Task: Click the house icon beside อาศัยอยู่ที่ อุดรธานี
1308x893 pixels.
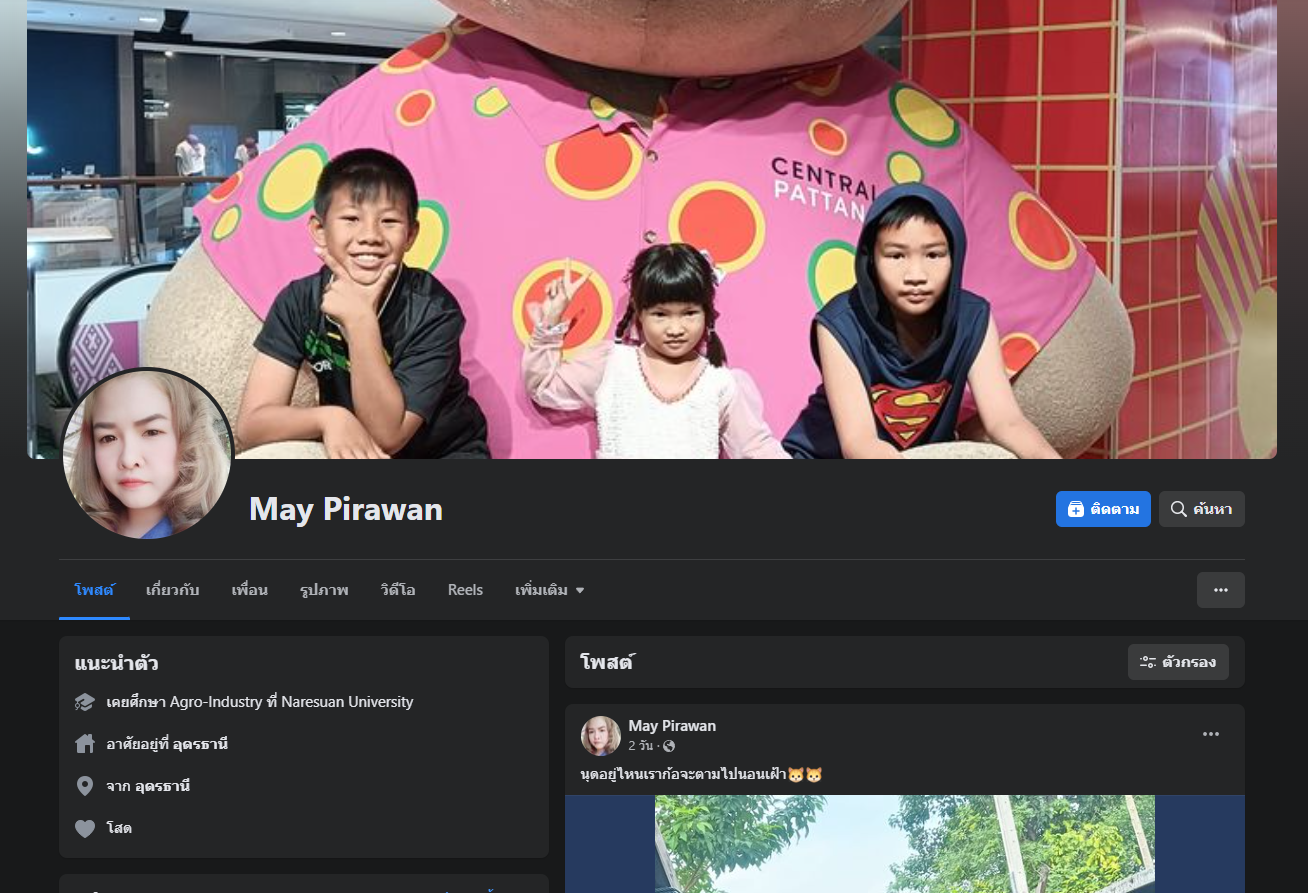Action: click(85, 744)
